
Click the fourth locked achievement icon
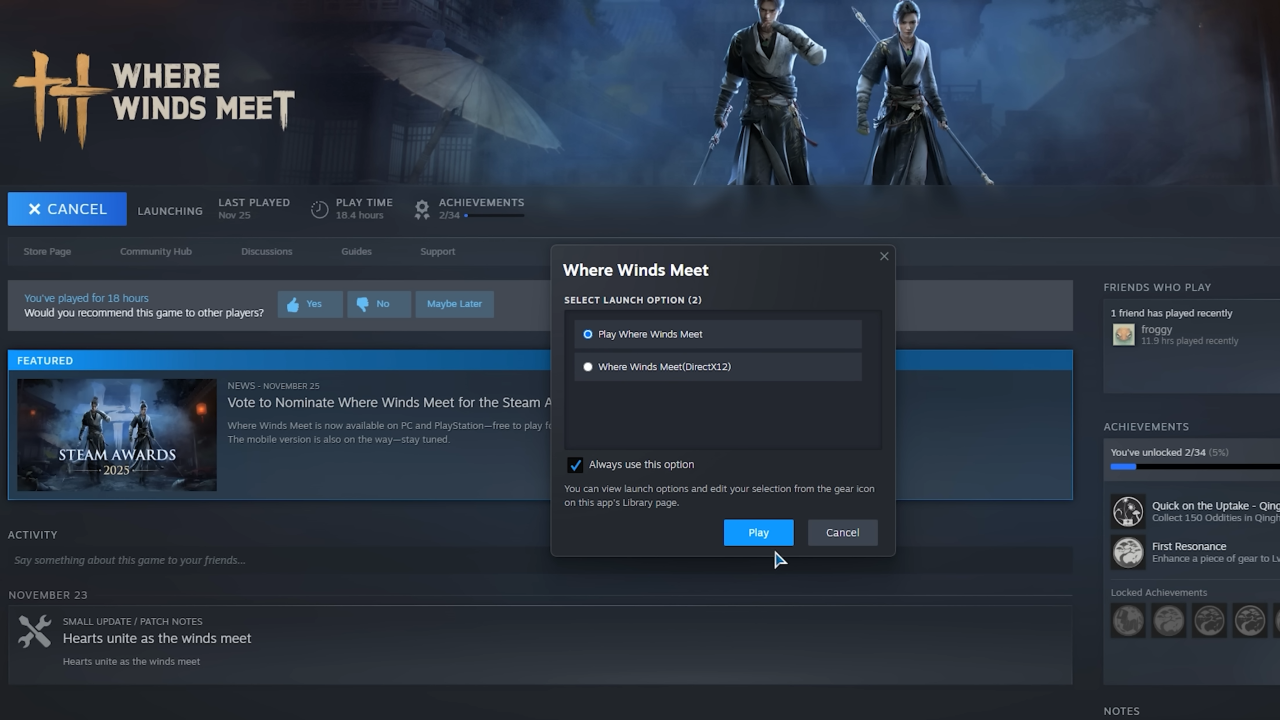[1249, 620]
